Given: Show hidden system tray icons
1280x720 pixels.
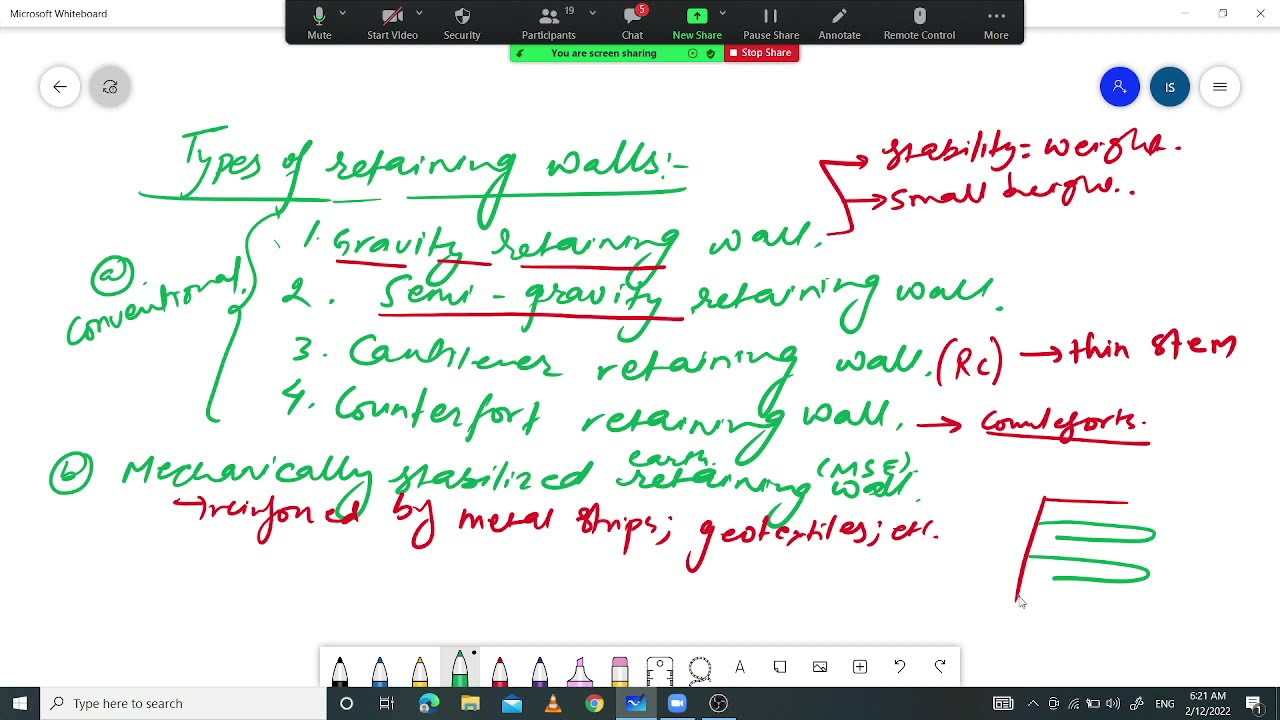Looking at the screenshot, I should [1033, 703].
